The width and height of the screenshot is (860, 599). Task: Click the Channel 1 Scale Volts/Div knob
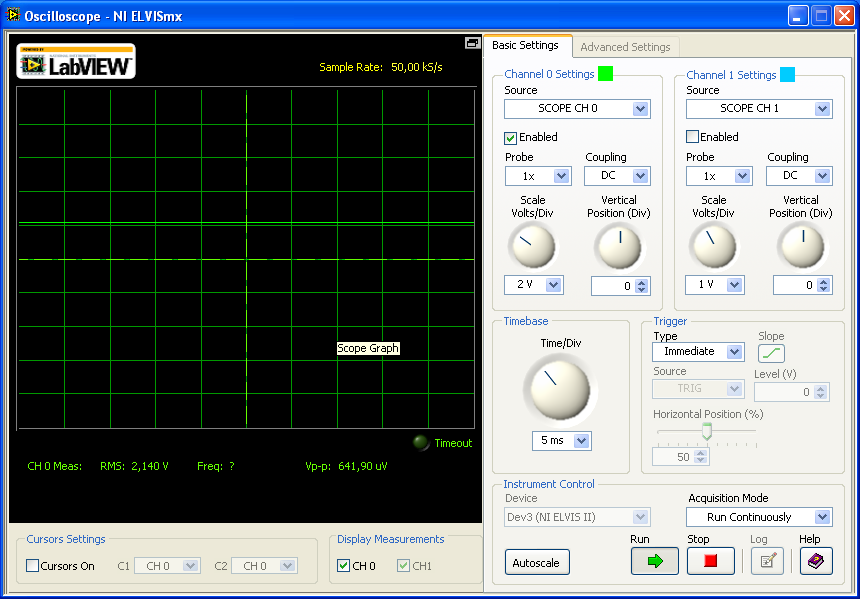click(x=713, y=246)
